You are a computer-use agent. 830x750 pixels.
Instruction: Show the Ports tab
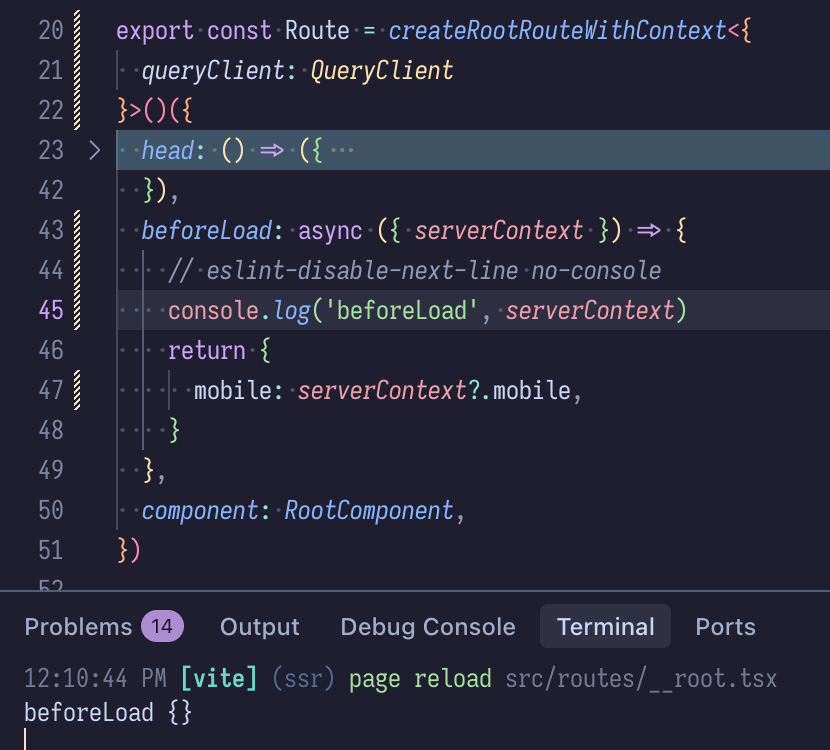coord(725,627)
